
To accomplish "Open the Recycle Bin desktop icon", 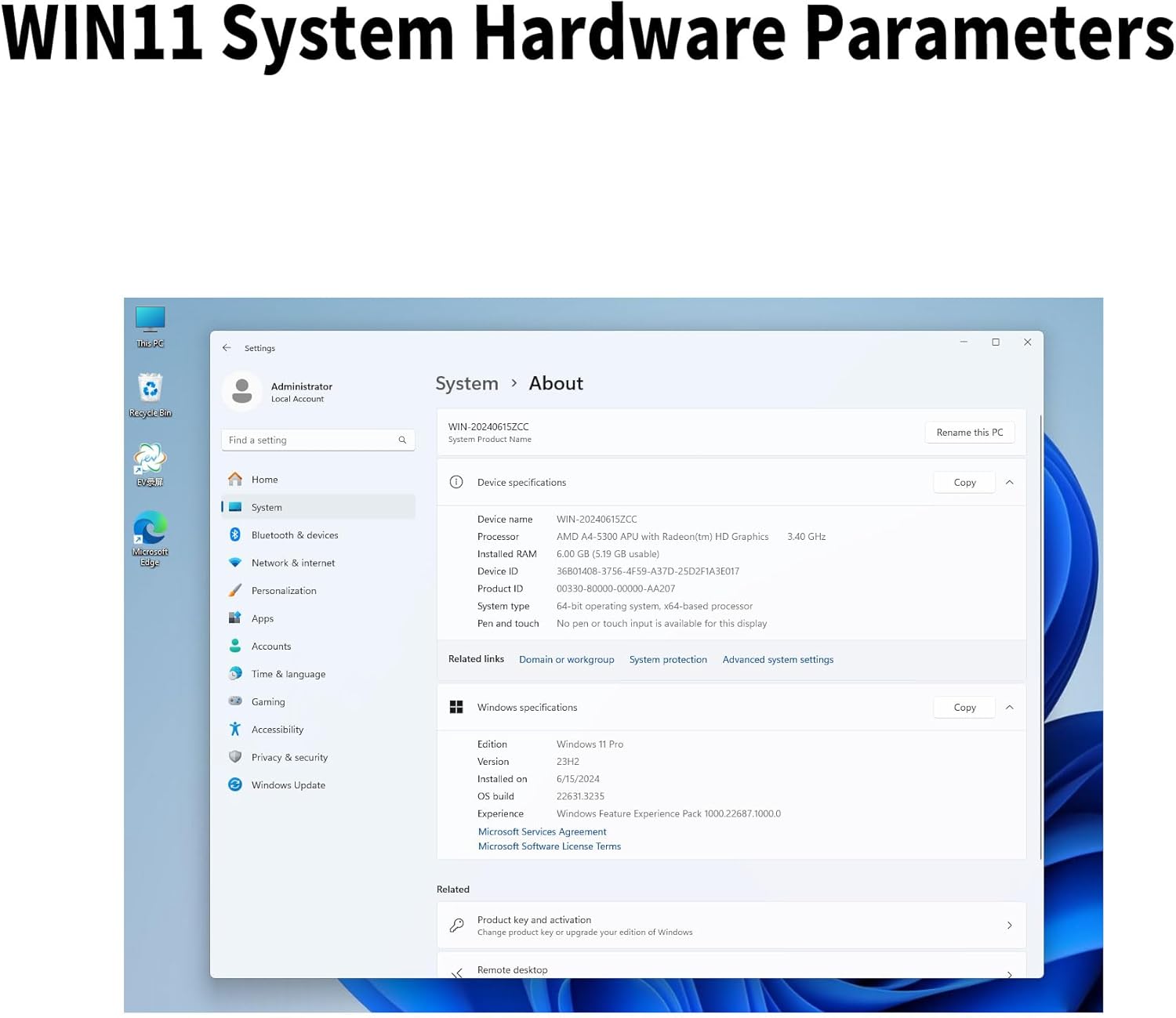I will 150,395.
